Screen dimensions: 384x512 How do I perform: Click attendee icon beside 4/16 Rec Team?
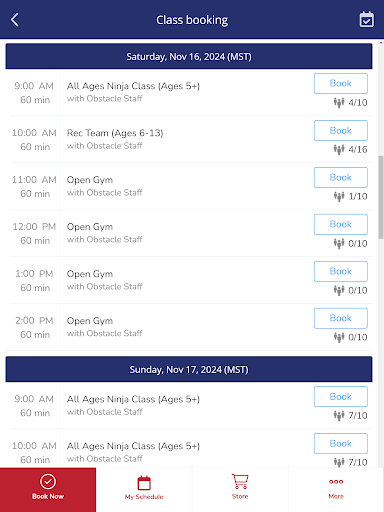tap(339, 150)
